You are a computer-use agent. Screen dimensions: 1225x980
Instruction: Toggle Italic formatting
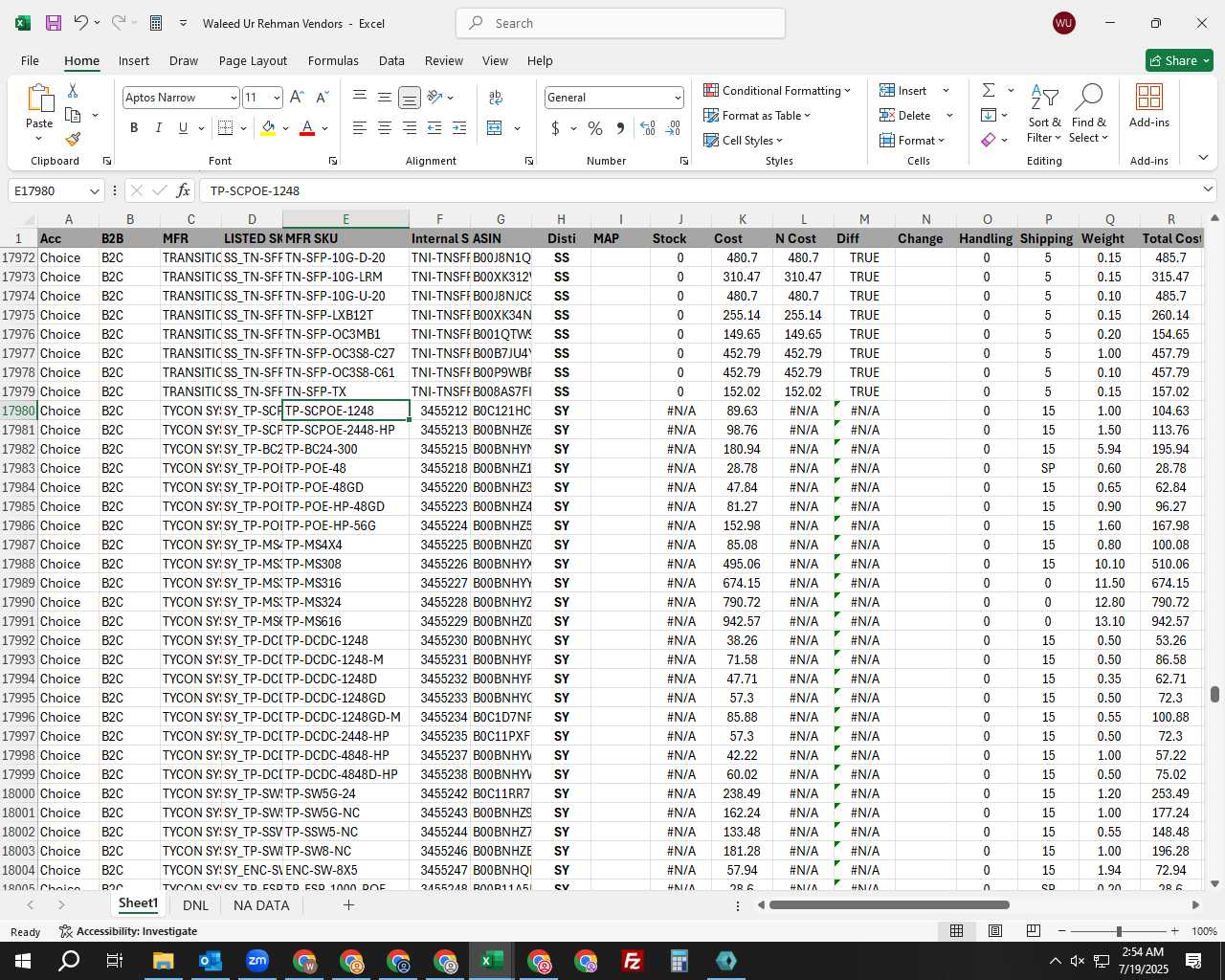(x=158, y=127)
